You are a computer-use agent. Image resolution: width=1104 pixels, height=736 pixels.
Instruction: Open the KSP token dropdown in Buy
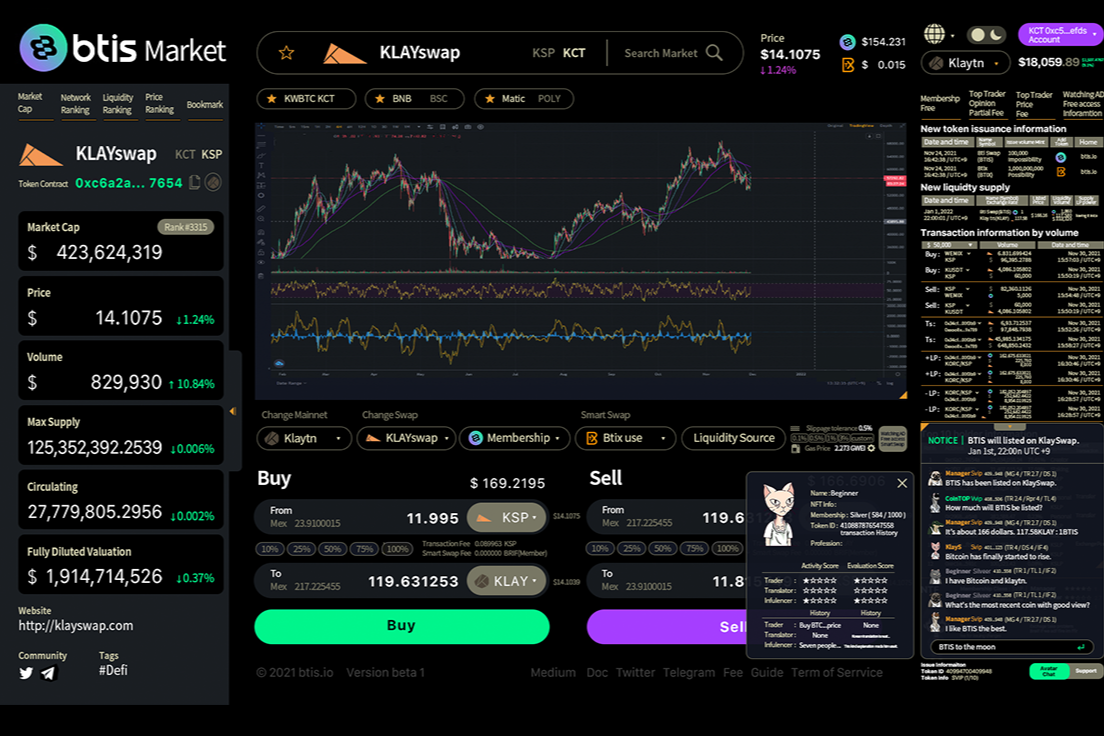coord(506,518)
